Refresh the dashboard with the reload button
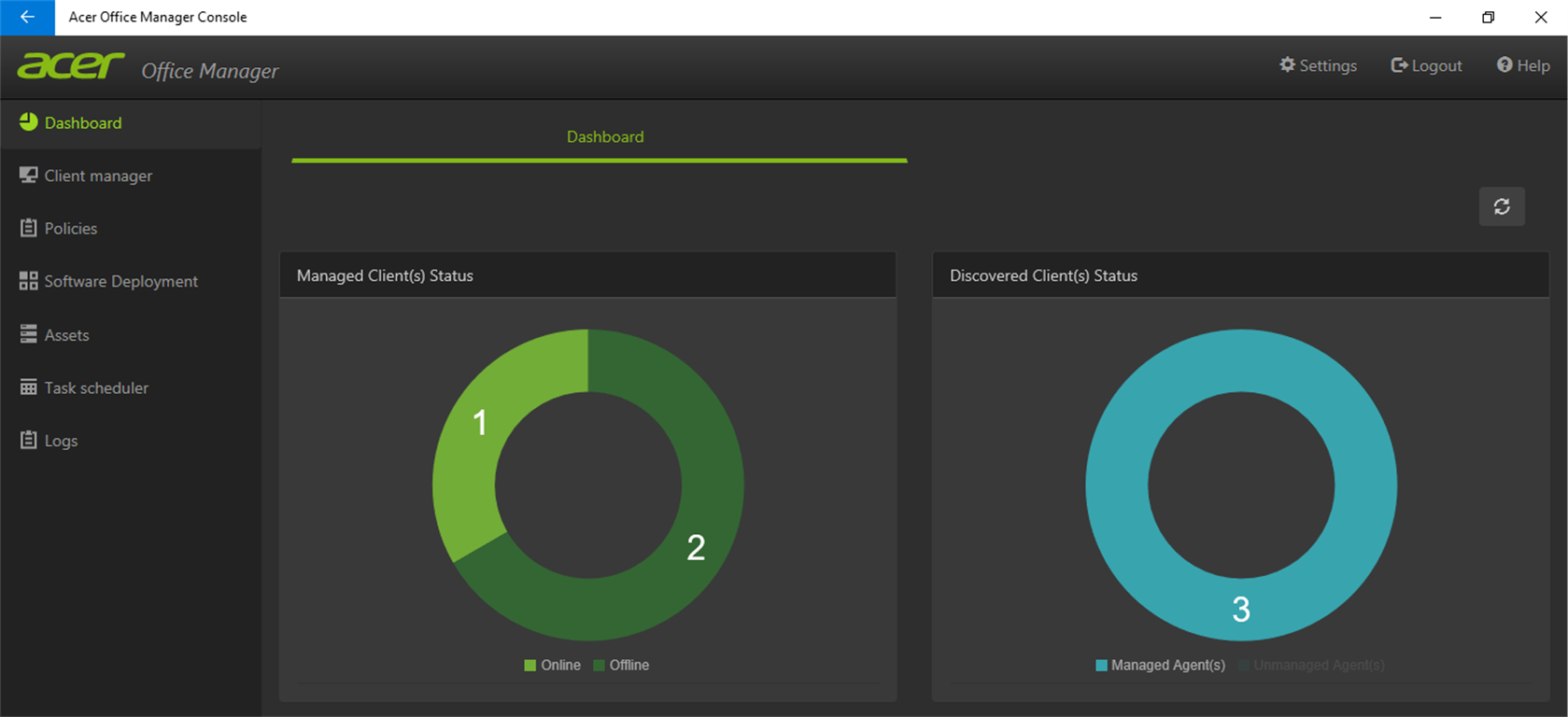The height and width of the screenshot is (717, 1568). point(1502,206)
